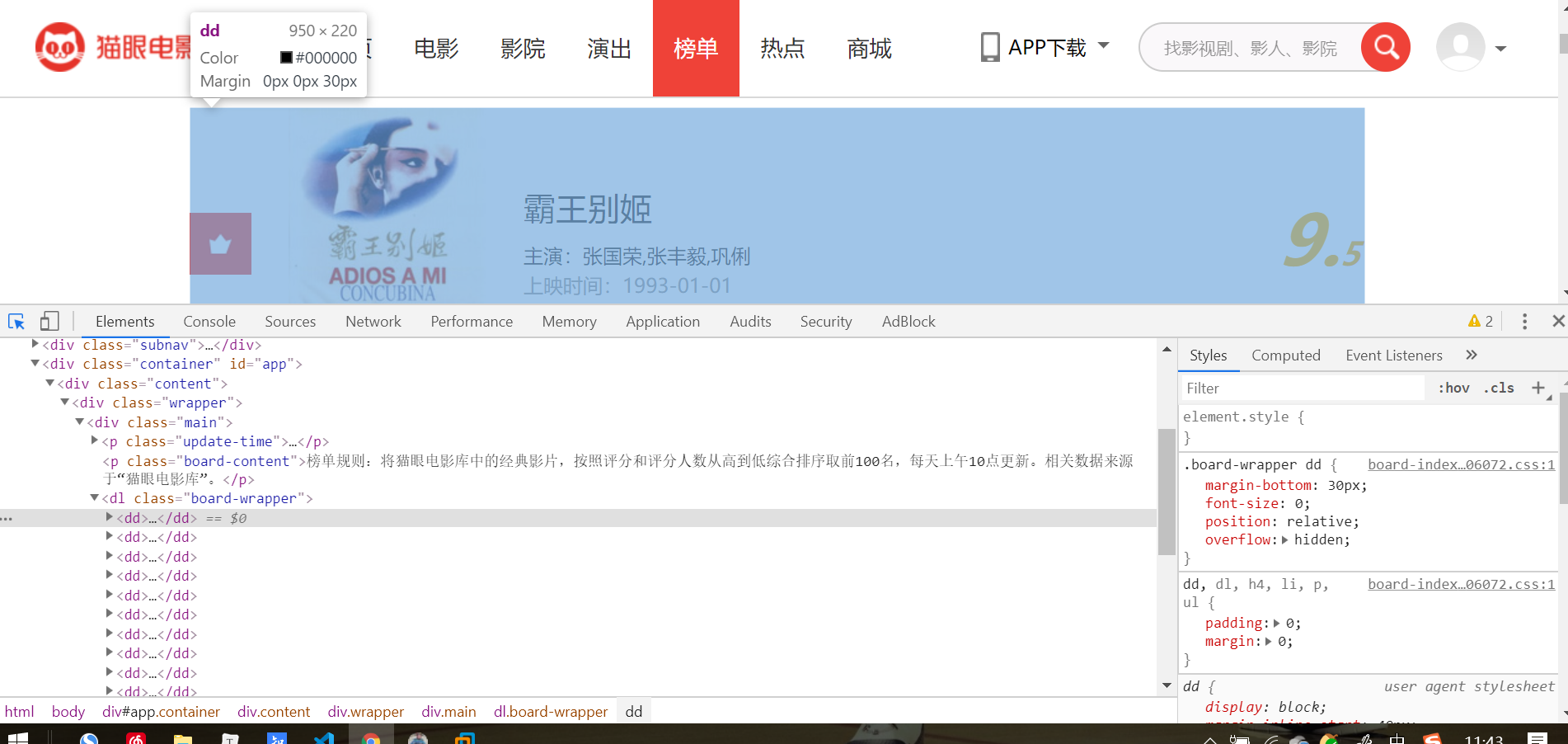Go to the 商城 navigation item

pos(869,48)
